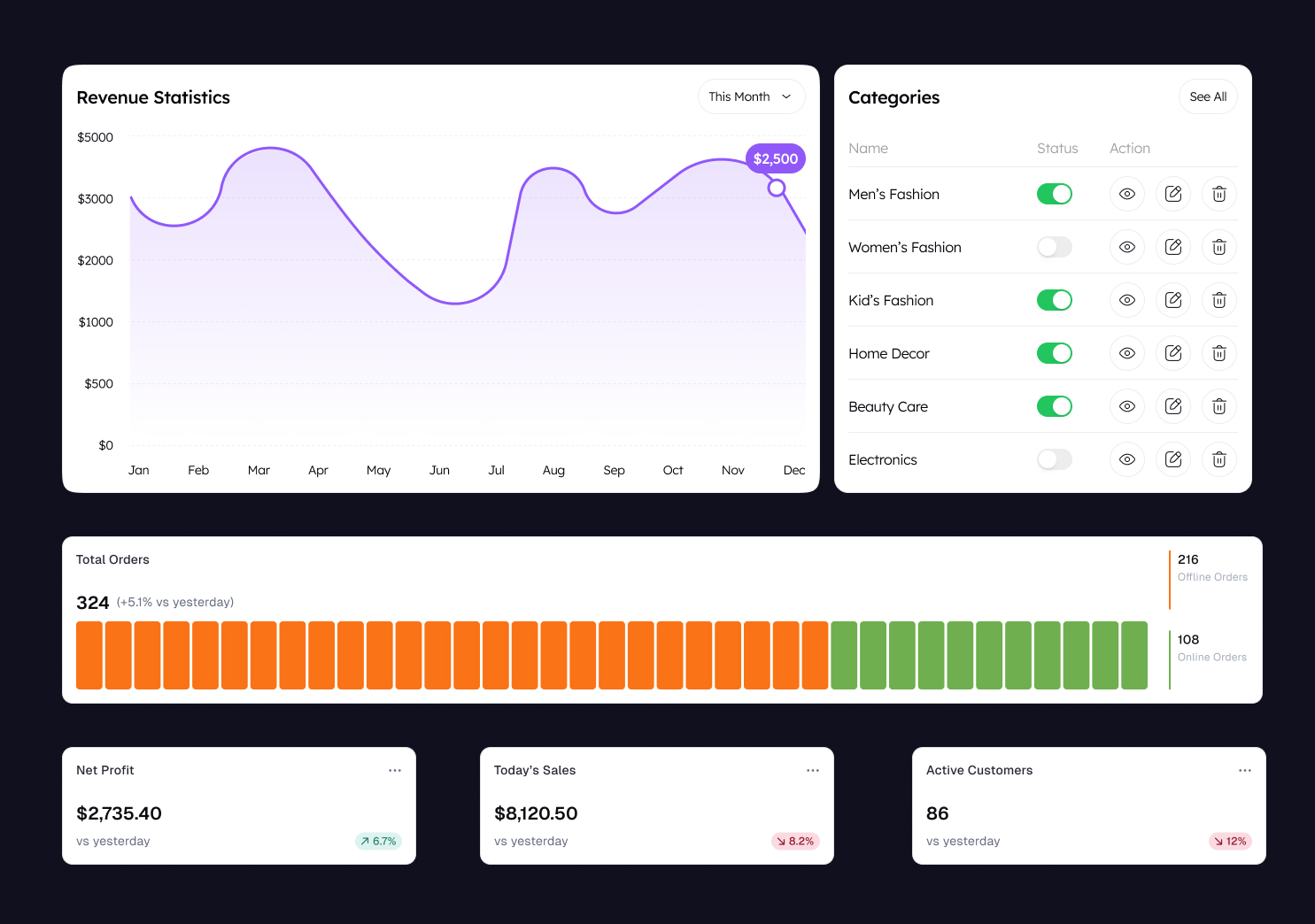Click the revenue chart data point marker
Viewport: 1315px width, 924px height.
pyautogui.click(x=777, y=188)
